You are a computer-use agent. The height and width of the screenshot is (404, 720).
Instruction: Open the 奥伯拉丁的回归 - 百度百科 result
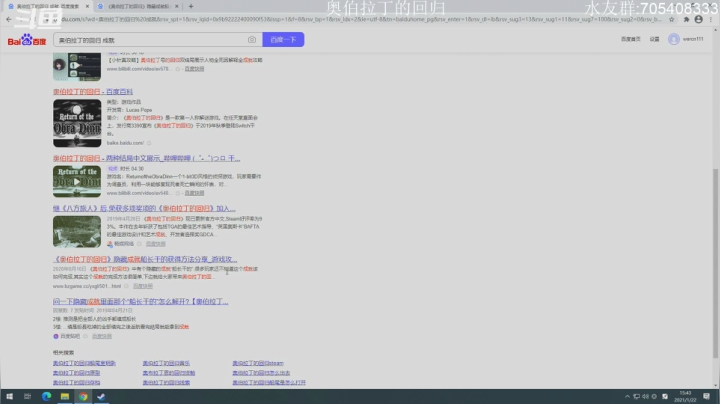click(x=93, y=92)
